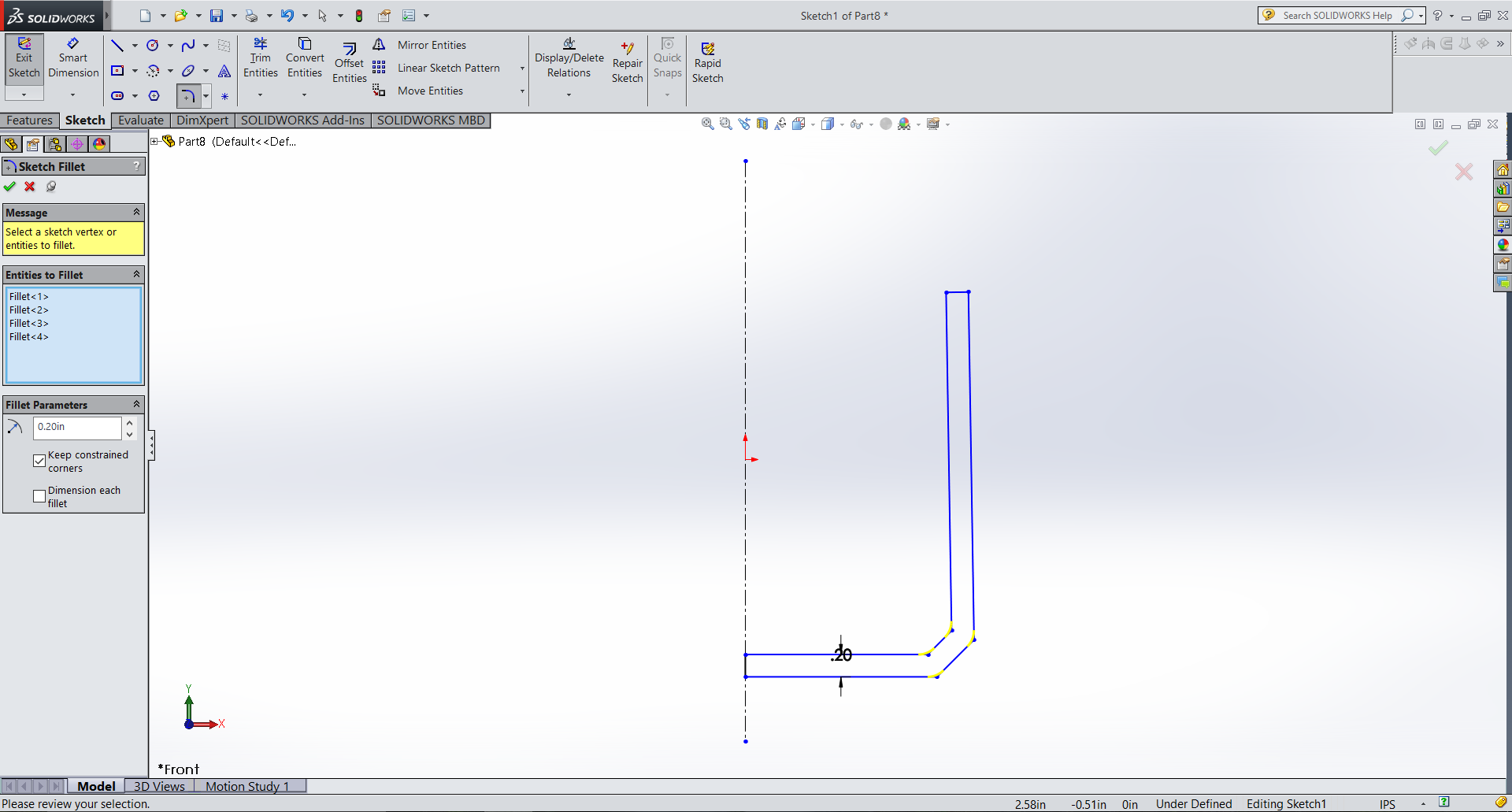Switch to the SOLIDWORKS MBD tab
The height and width of the screenshot is (812, 1512).
tap(431, 121)
